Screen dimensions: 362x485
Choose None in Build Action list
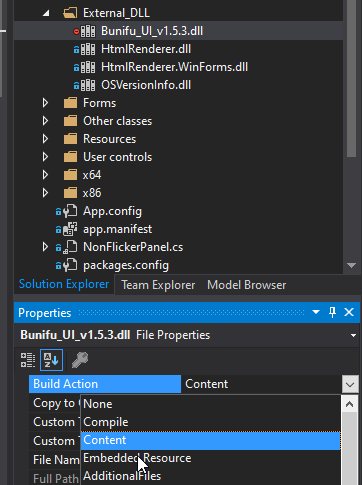(x=211, y=404)
